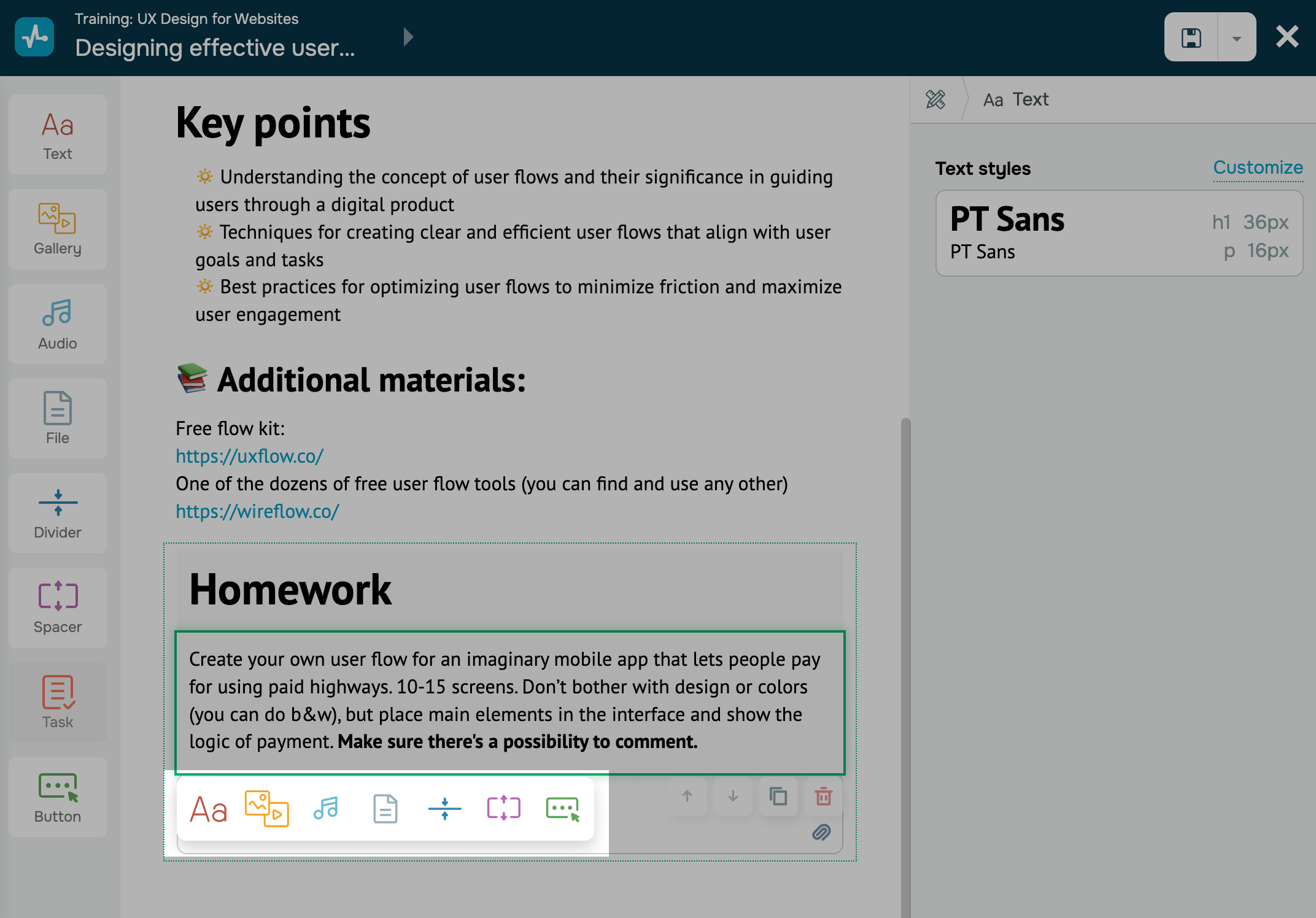1316x918 pixels.
Task: Select the Task block in sidebar
Action: click(x=58, y=702)
